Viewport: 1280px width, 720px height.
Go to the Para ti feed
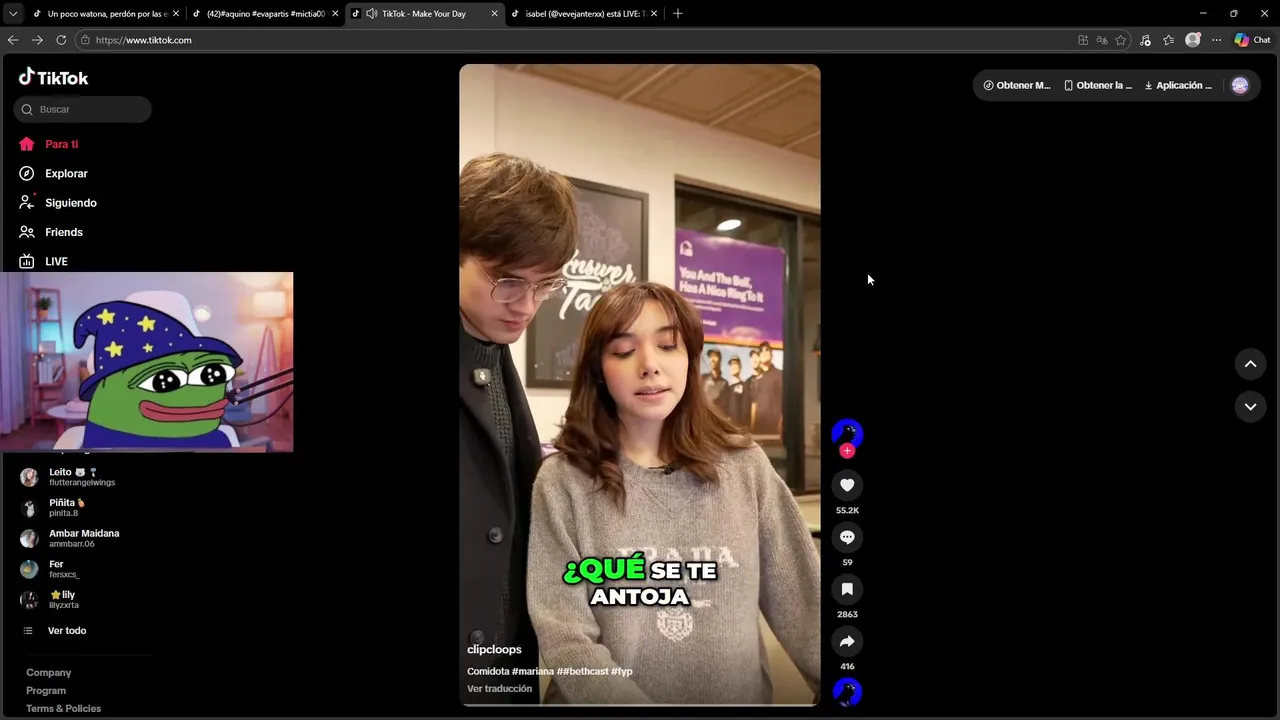(x=61, y=144)
